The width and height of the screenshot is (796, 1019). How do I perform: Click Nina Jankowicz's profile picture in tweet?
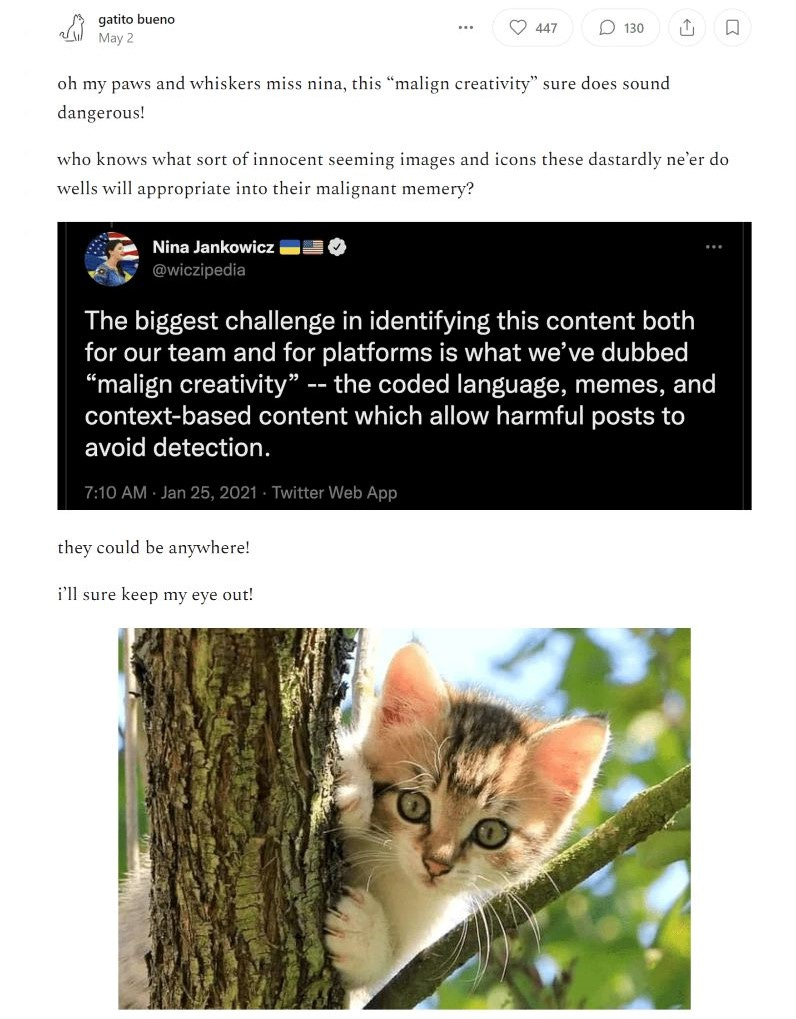(x=112, y=259)
